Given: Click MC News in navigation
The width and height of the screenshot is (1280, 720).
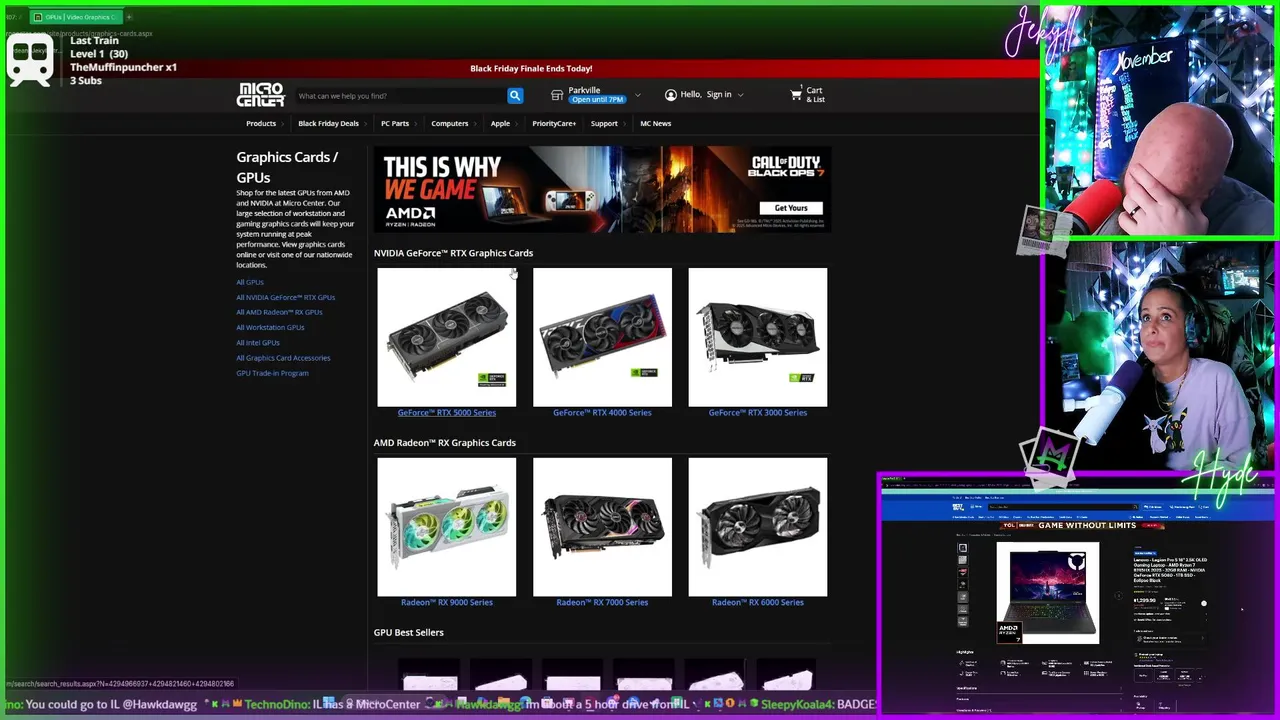Looking at the screenshot, I should (656, 123).
